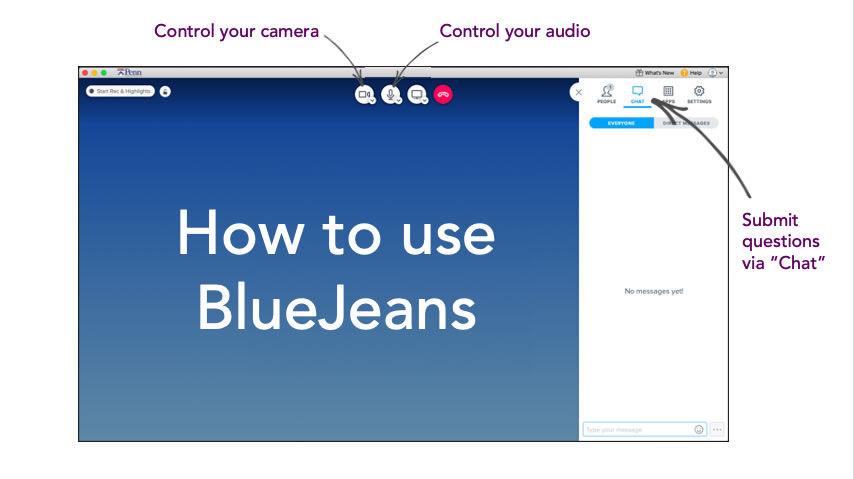
Task: Minimize window with yellow button
Action: pyautogui.click(x=94, y=72)
